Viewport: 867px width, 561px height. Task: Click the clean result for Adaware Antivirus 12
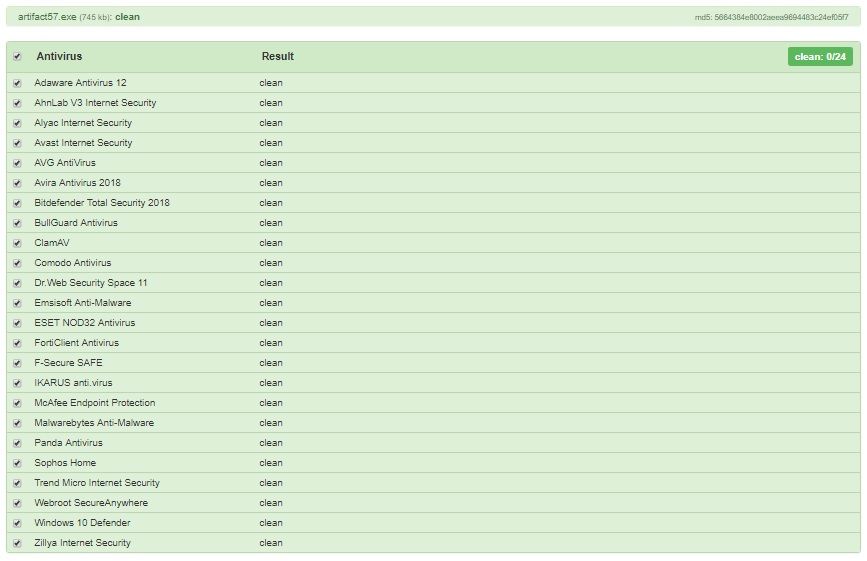click(271, 83)
